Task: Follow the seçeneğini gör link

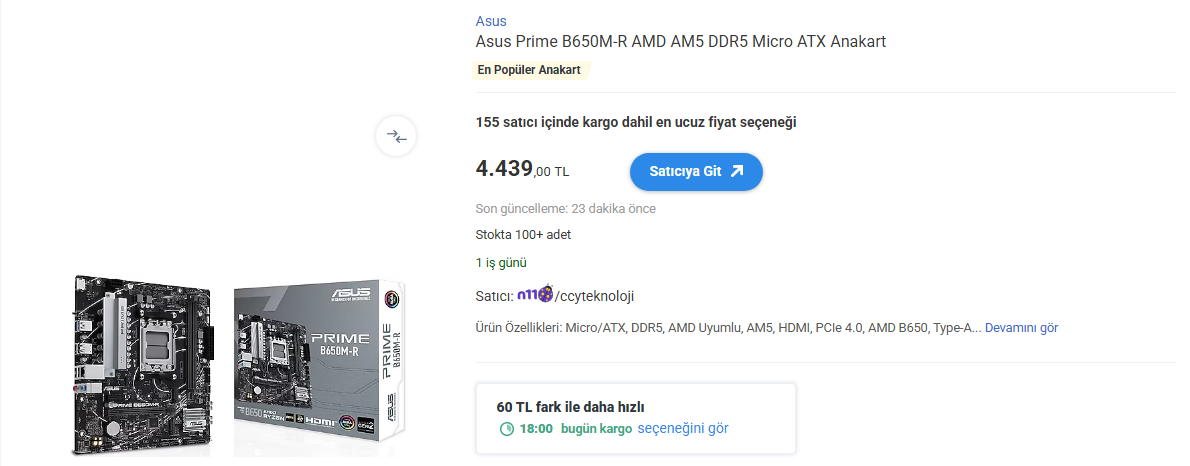Action: (x=683, y=429)
